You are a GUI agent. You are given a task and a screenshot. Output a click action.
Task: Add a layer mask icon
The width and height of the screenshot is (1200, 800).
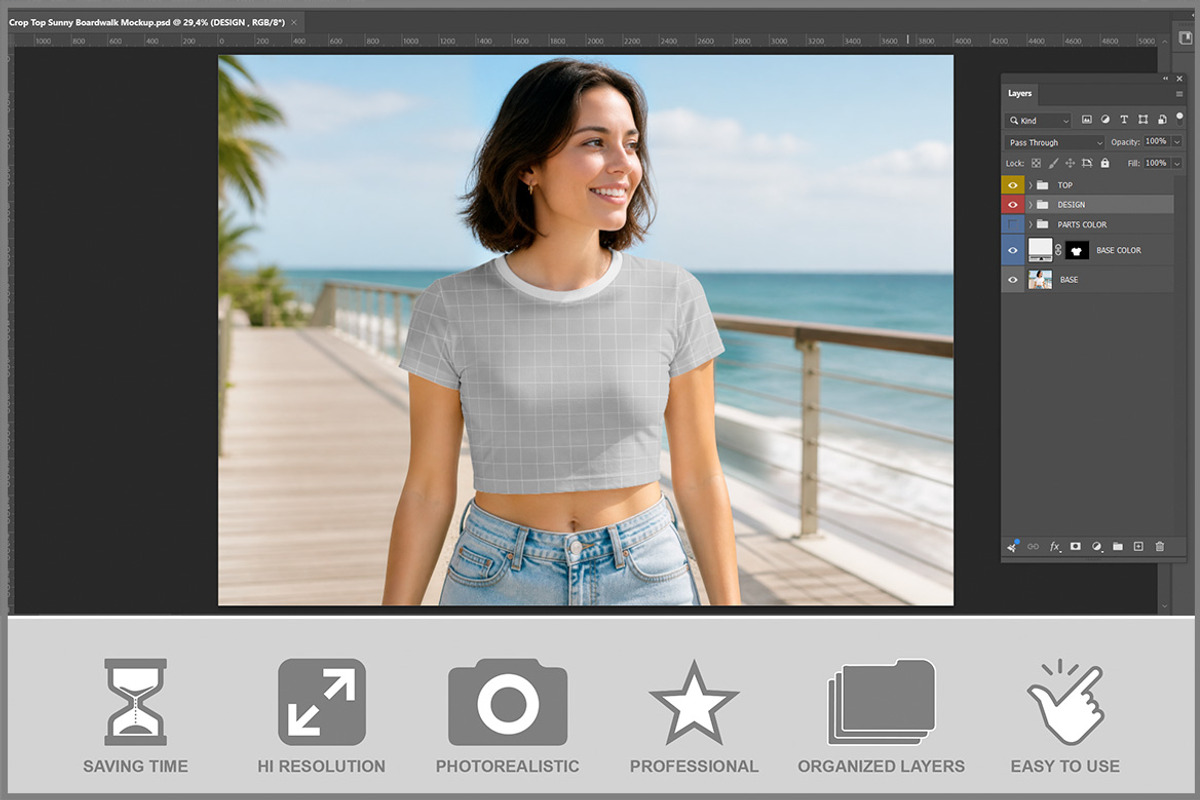1075,546
